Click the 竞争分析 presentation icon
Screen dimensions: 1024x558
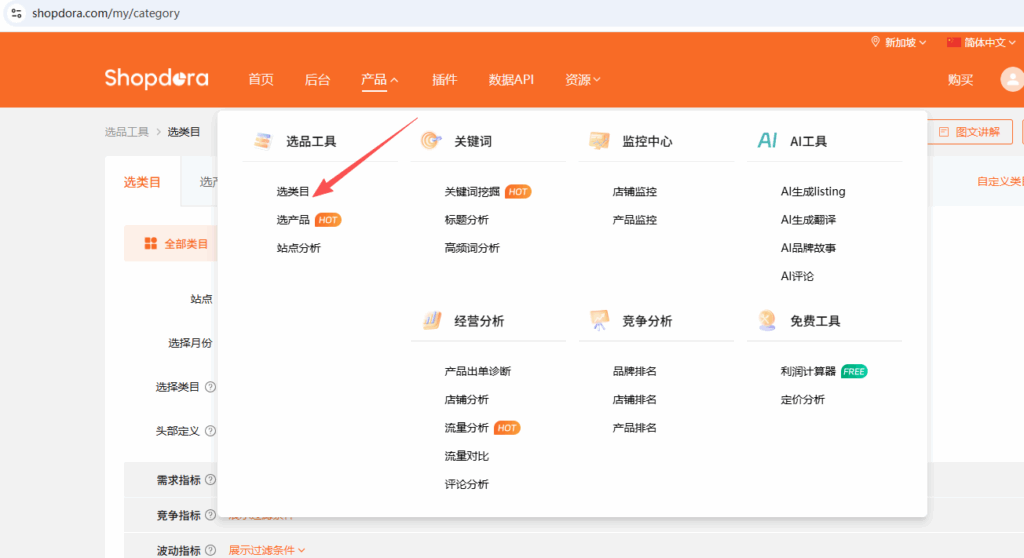click(599, 321)
